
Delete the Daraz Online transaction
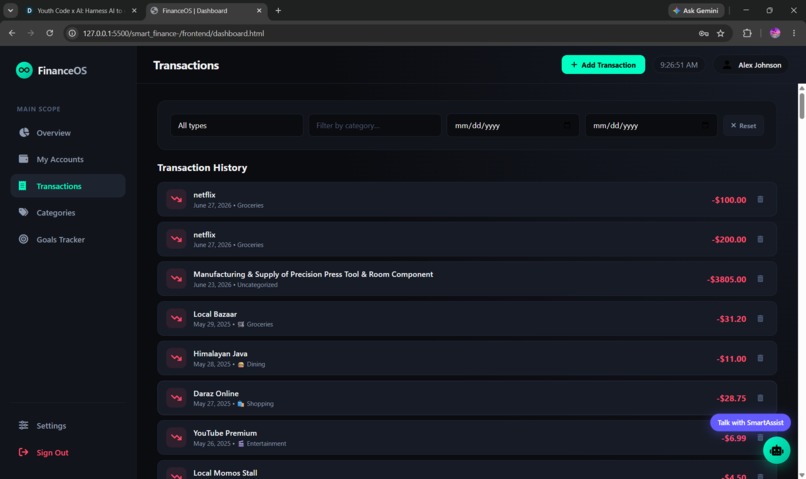coord(760,398)
